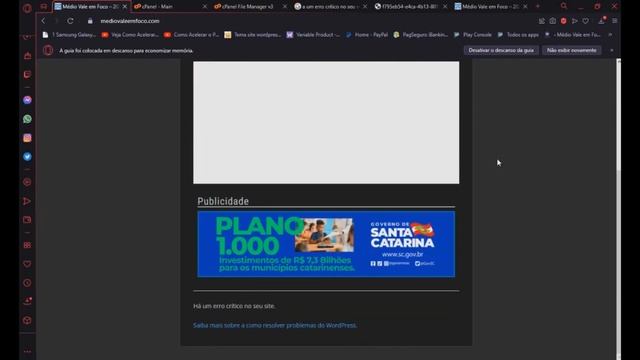Image resolution: width=640 pixels, height=360 pixels.
Task: Open Speed Dial grid sidebar icon
Action: click(27, 245)
